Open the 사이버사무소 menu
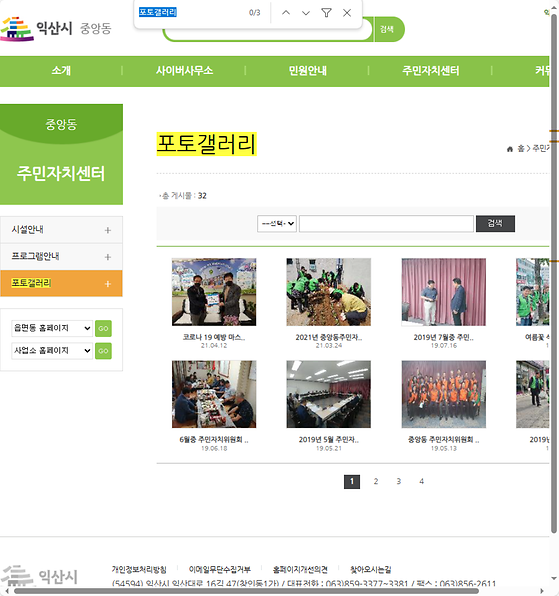The height and width of the screenshot is (596, 559). point(184,71)
